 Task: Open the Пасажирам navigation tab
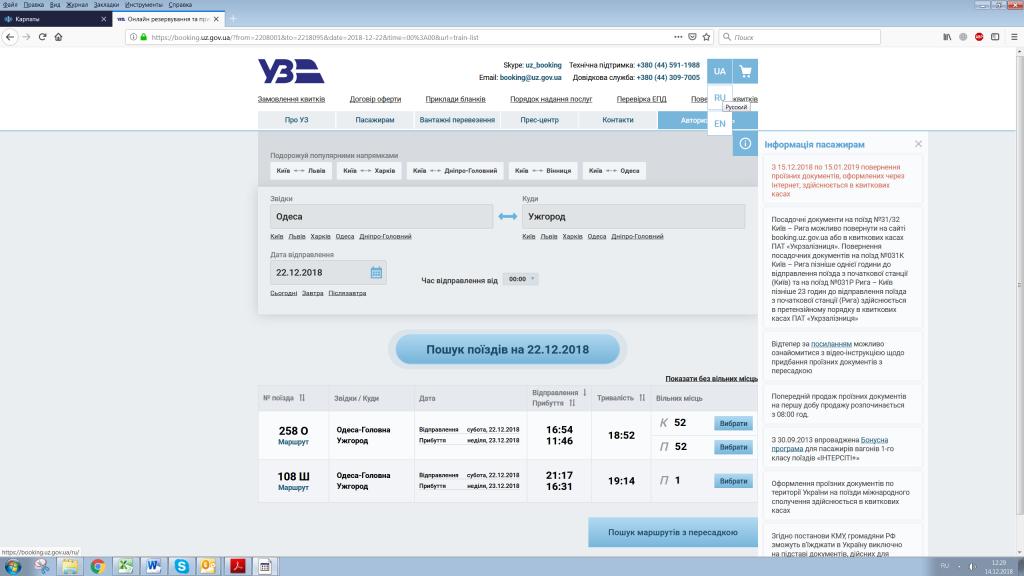(x=375, y=120)
